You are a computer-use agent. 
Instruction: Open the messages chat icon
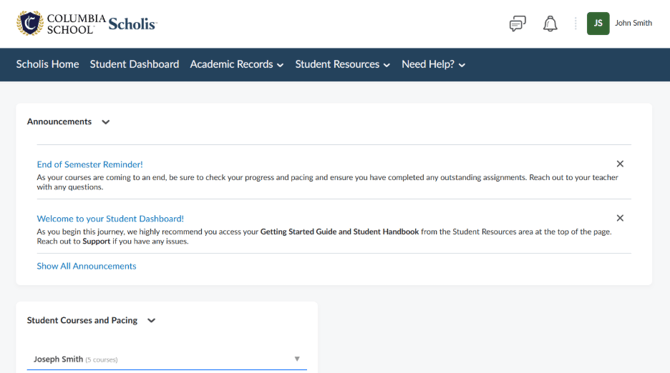(517, 23)
